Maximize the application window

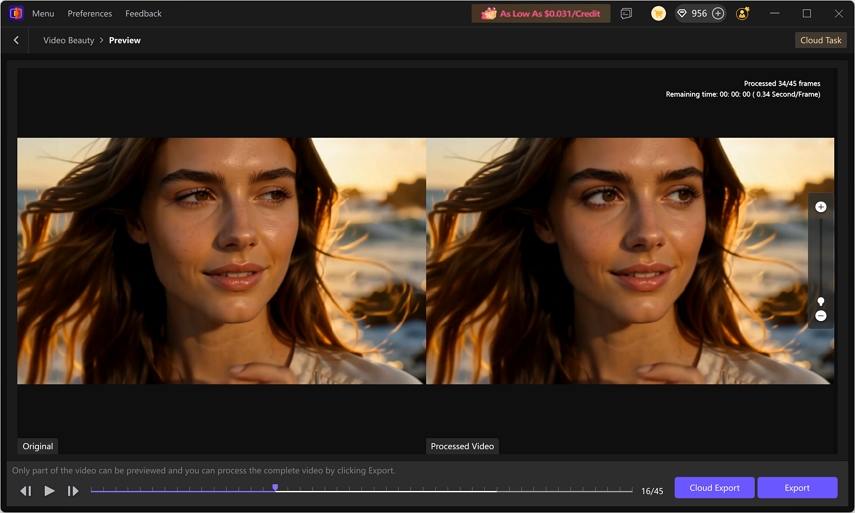806,14
